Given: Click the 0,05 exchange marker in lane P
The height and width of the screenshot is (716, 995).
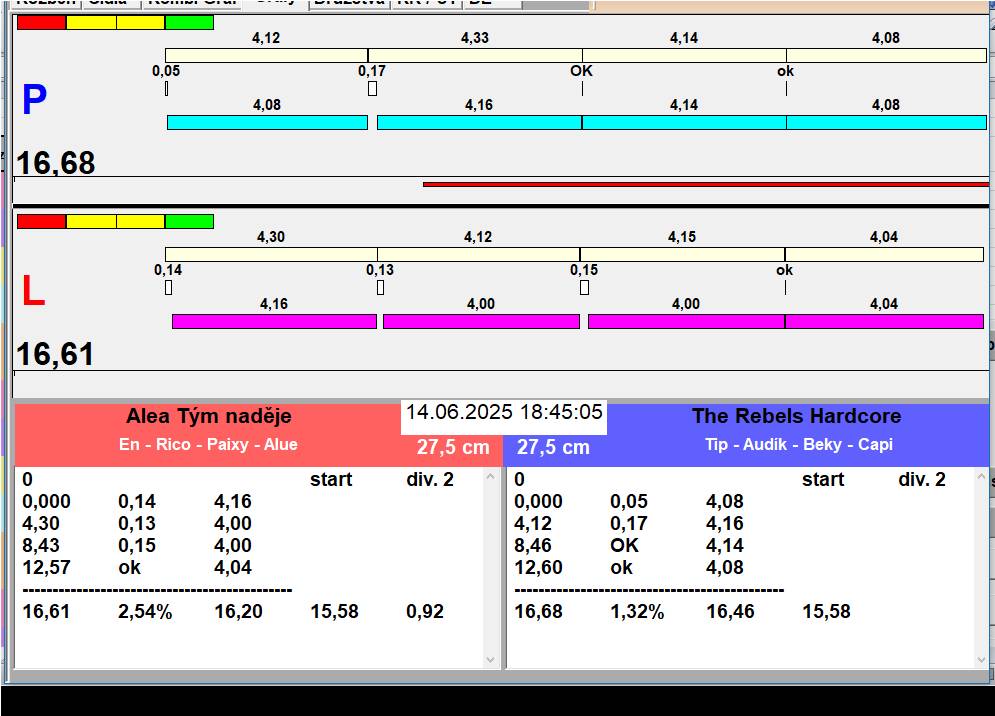Looking at the screenshot, I should 166,88.
